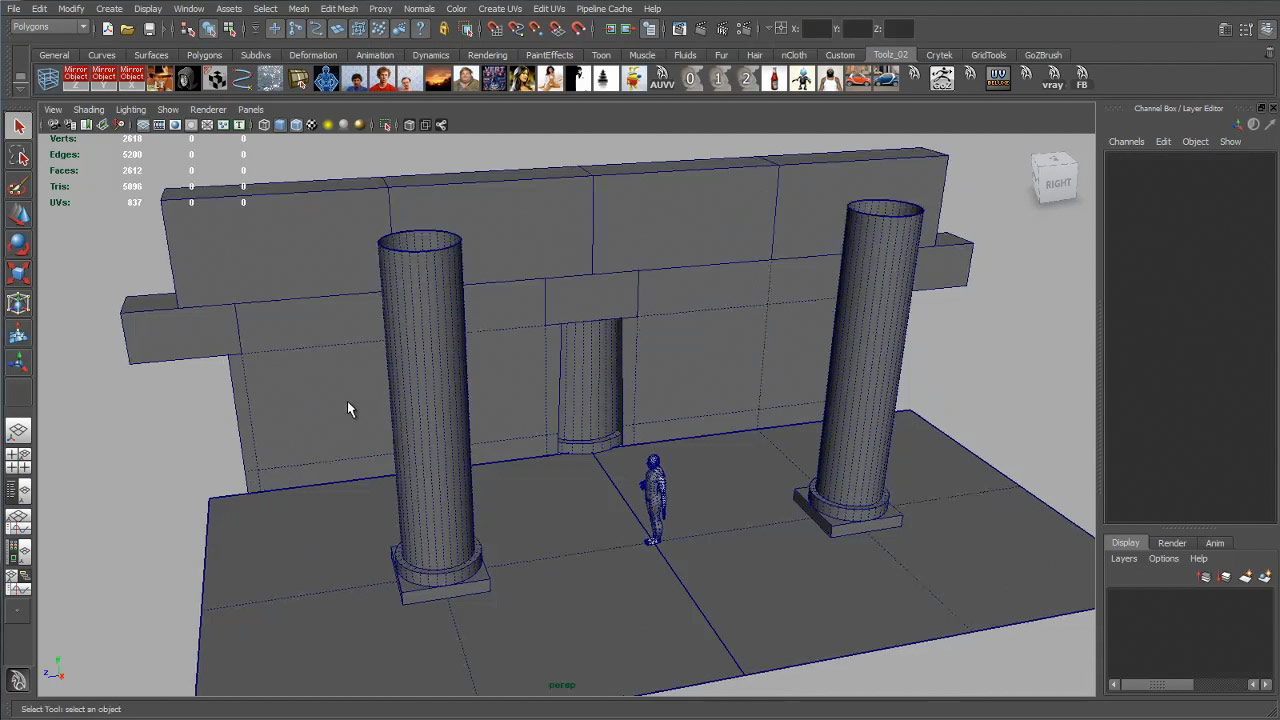Open layer editor Options menu
The width and height of the screenshot is (1280, 720).
[1163, 559]
